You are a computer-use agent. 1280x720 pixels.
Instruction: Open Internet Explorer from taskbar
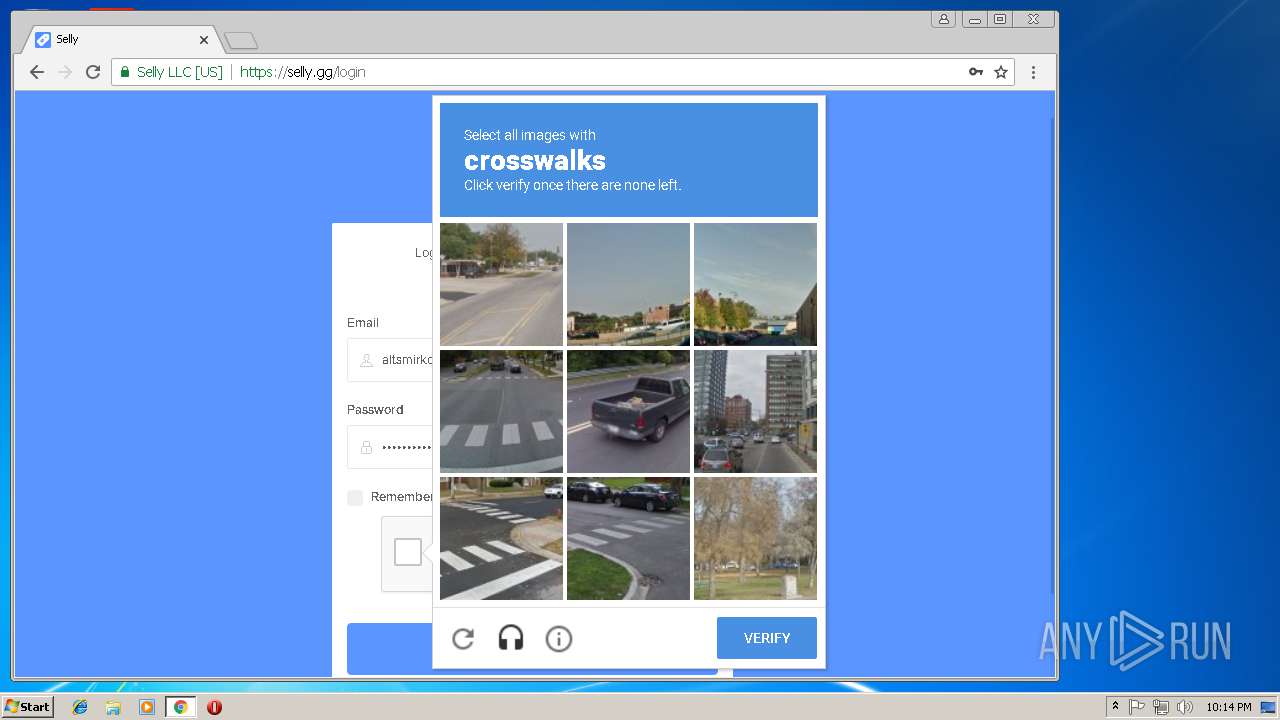pyautogui.click(x=80, y=707)
